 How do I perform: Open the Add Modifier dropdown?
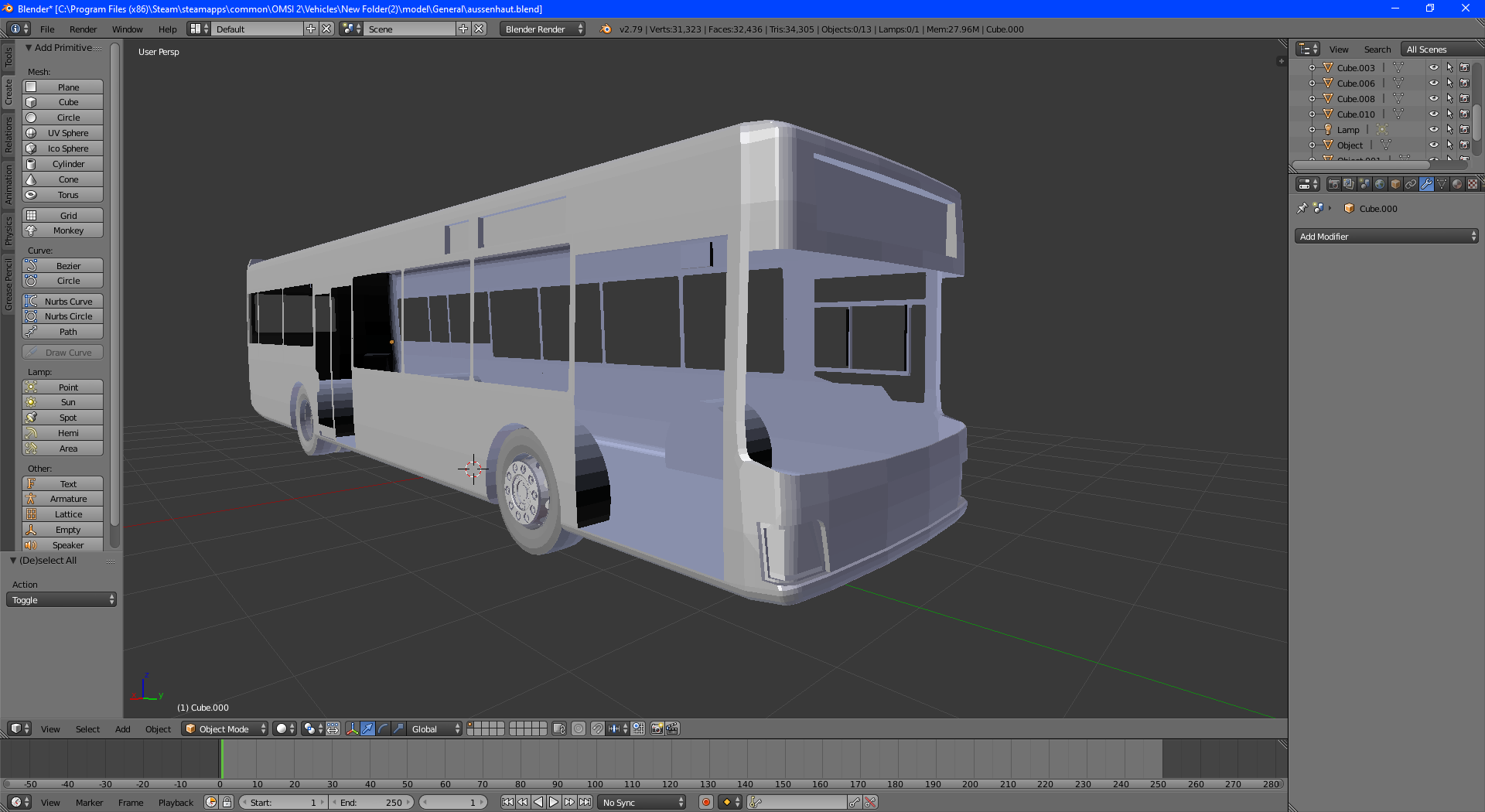tap(1386, 237)
